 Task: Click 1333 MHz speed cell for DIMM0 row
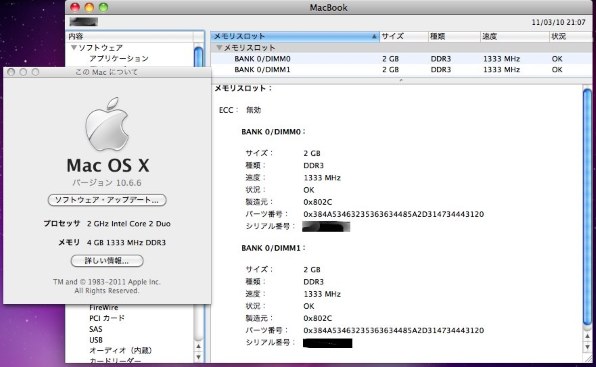click(x=501, y=59)
